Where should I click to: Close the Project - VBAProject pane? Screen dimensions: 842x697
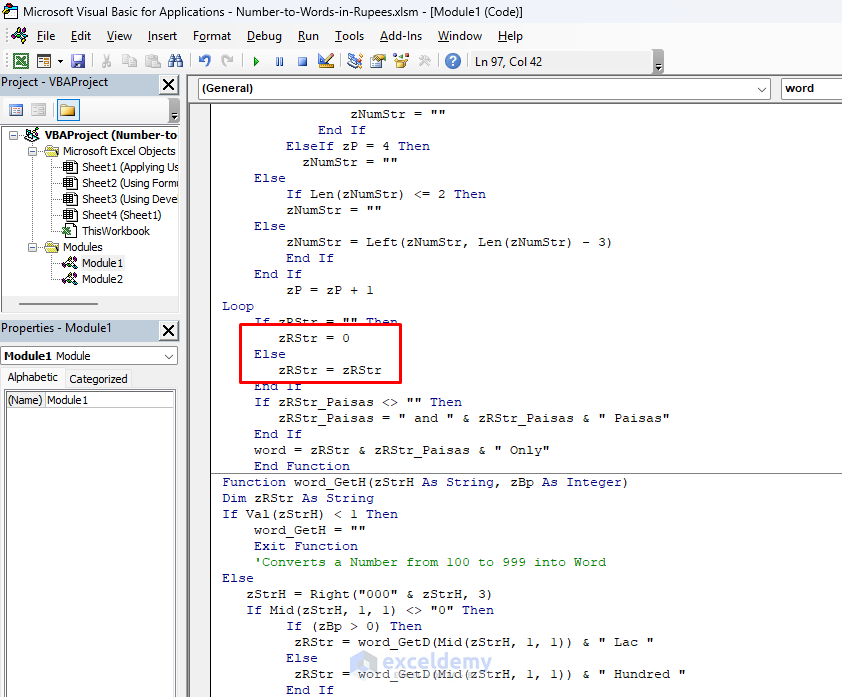(x=168, y=84)
